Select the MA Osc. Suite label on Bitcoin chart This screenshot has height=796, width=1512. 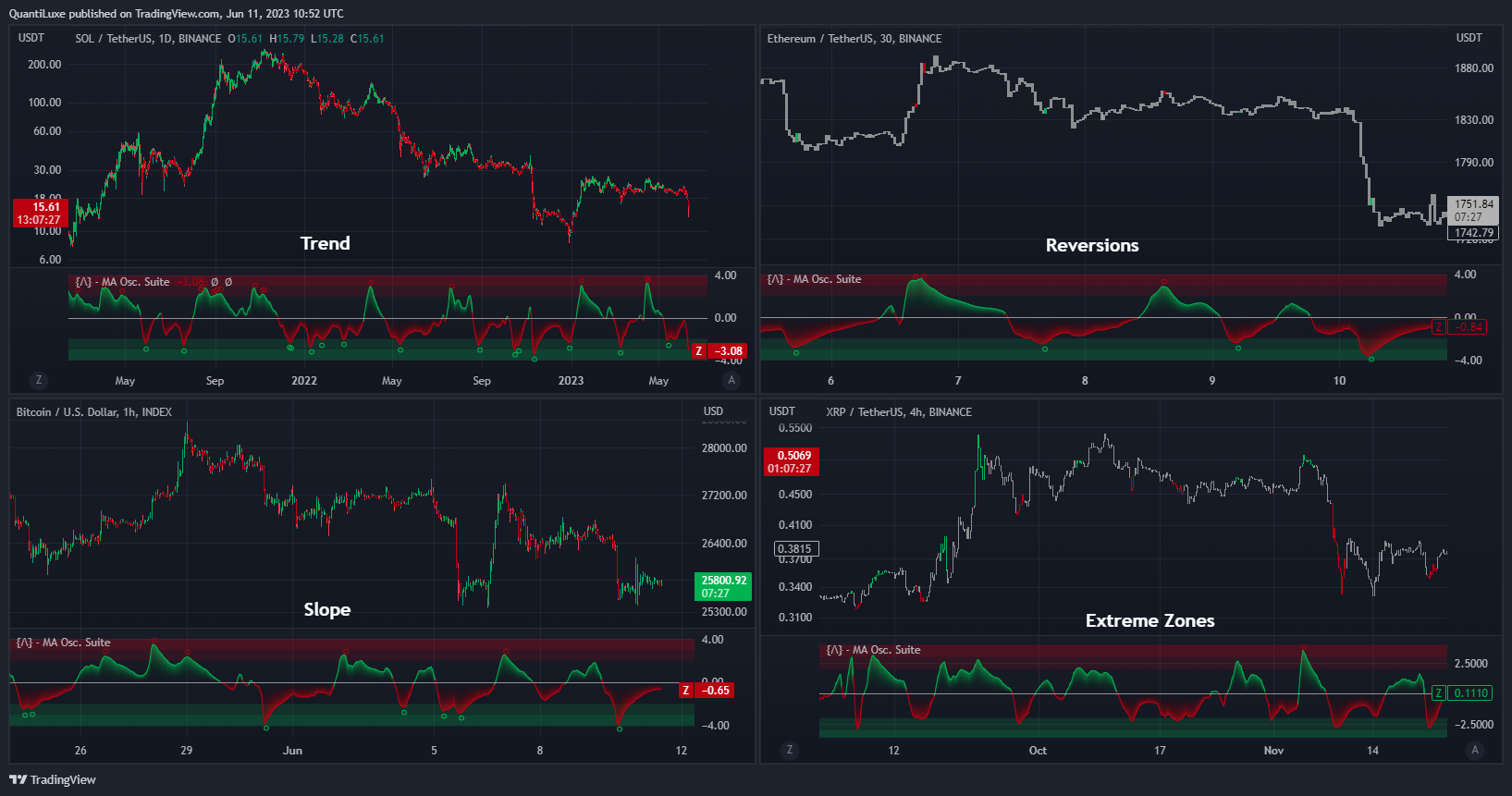pyautogui.click(x=63, y=643)
